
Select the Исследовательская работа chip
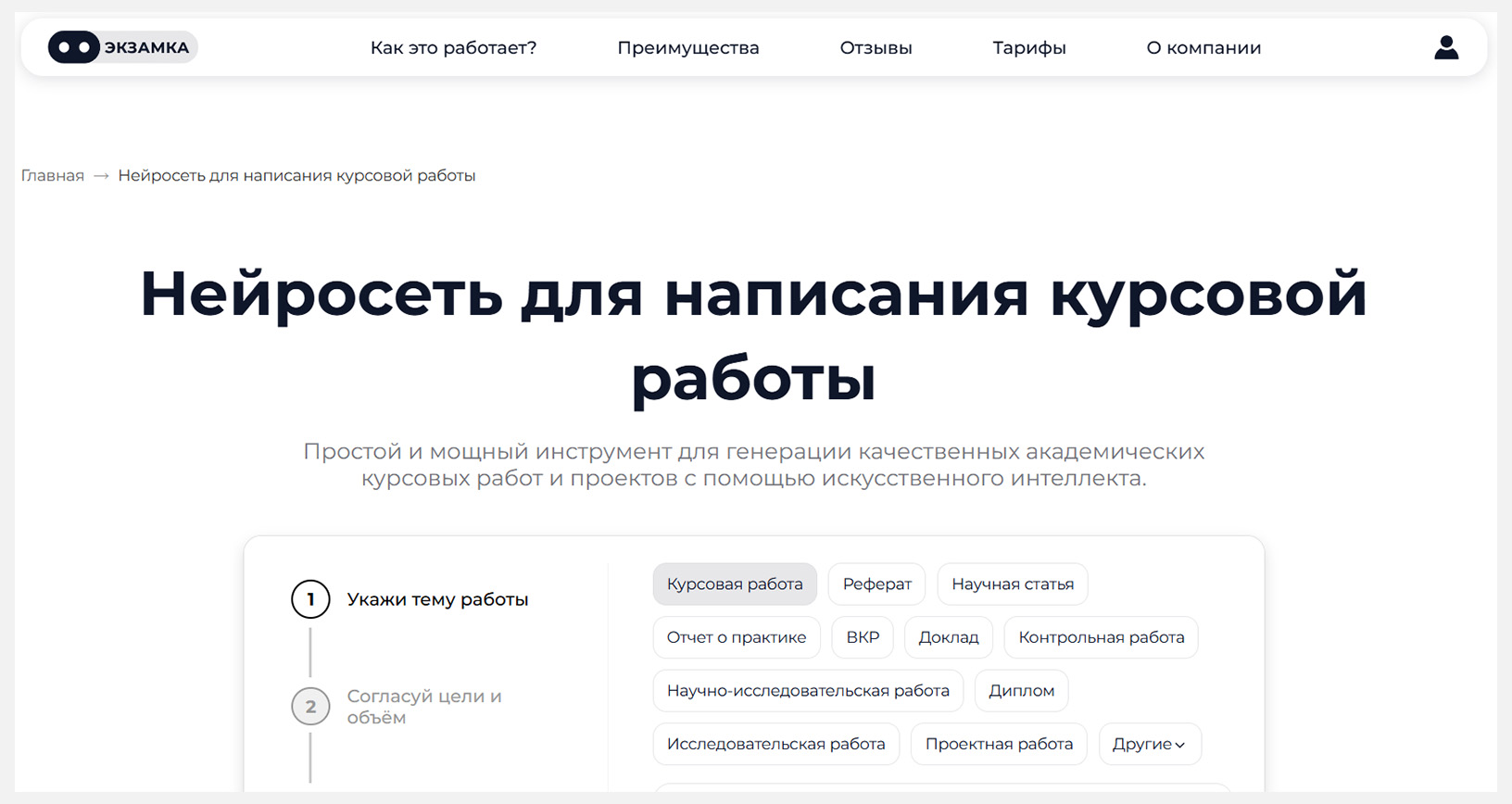coord(776,744)
